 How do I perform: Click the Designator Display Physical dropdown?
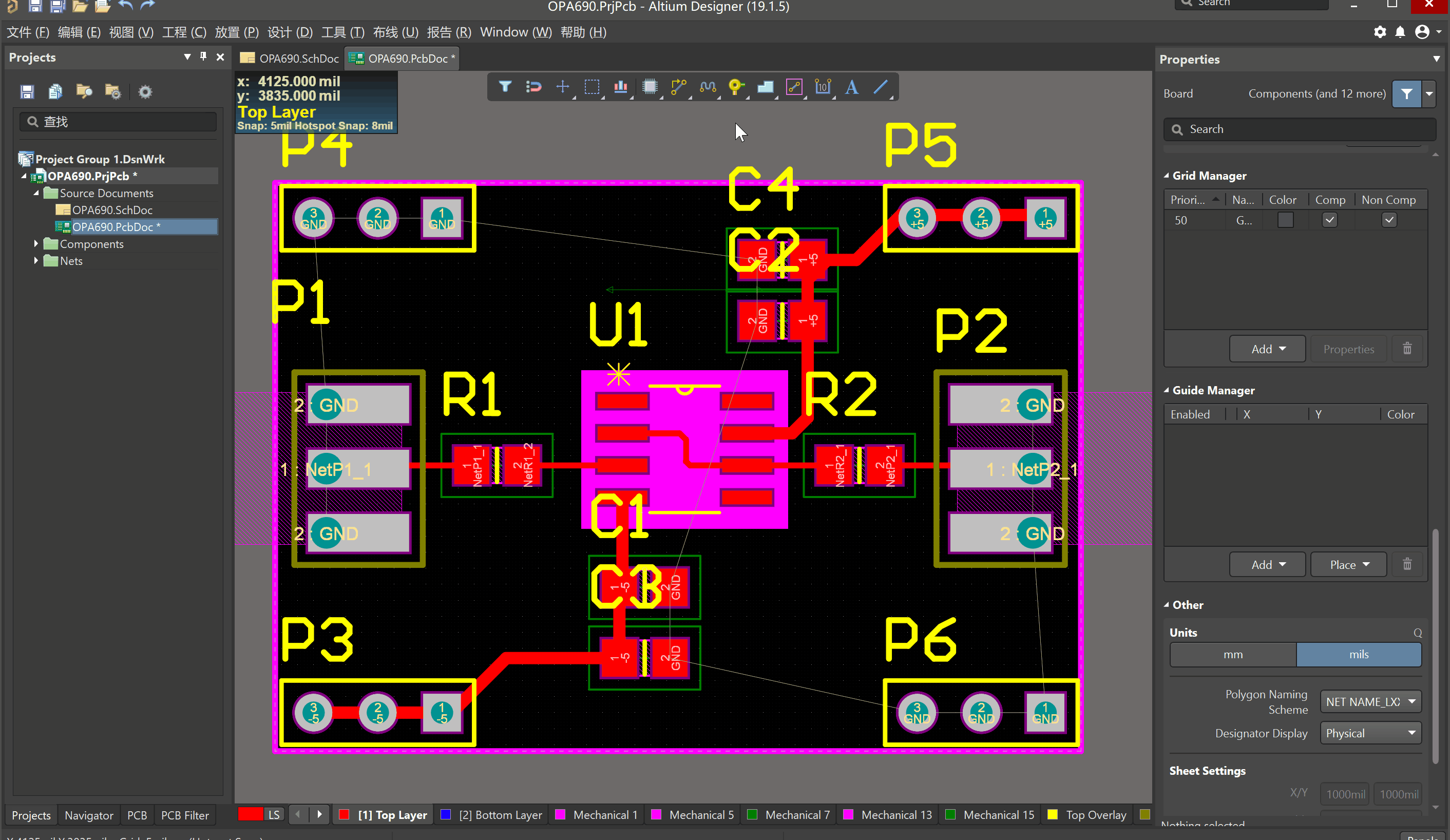click(1369, 732)
